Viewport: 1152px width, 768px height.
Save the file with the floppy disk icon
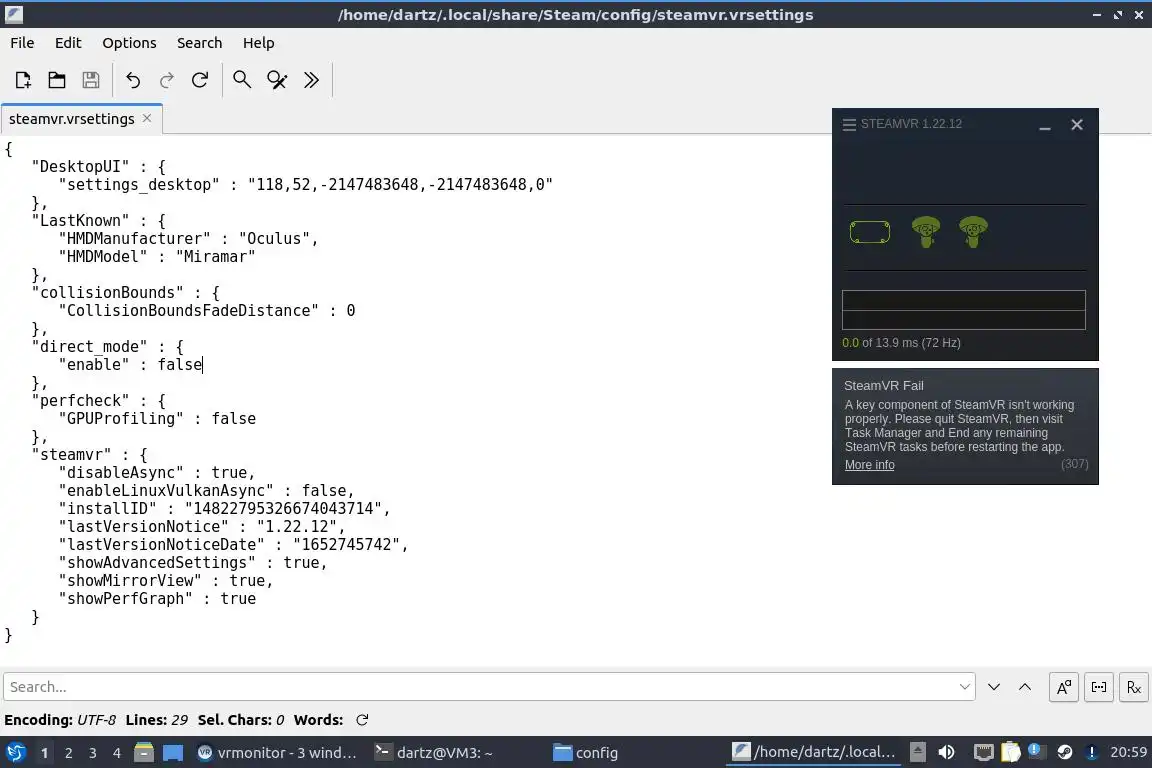click(90, 79)
